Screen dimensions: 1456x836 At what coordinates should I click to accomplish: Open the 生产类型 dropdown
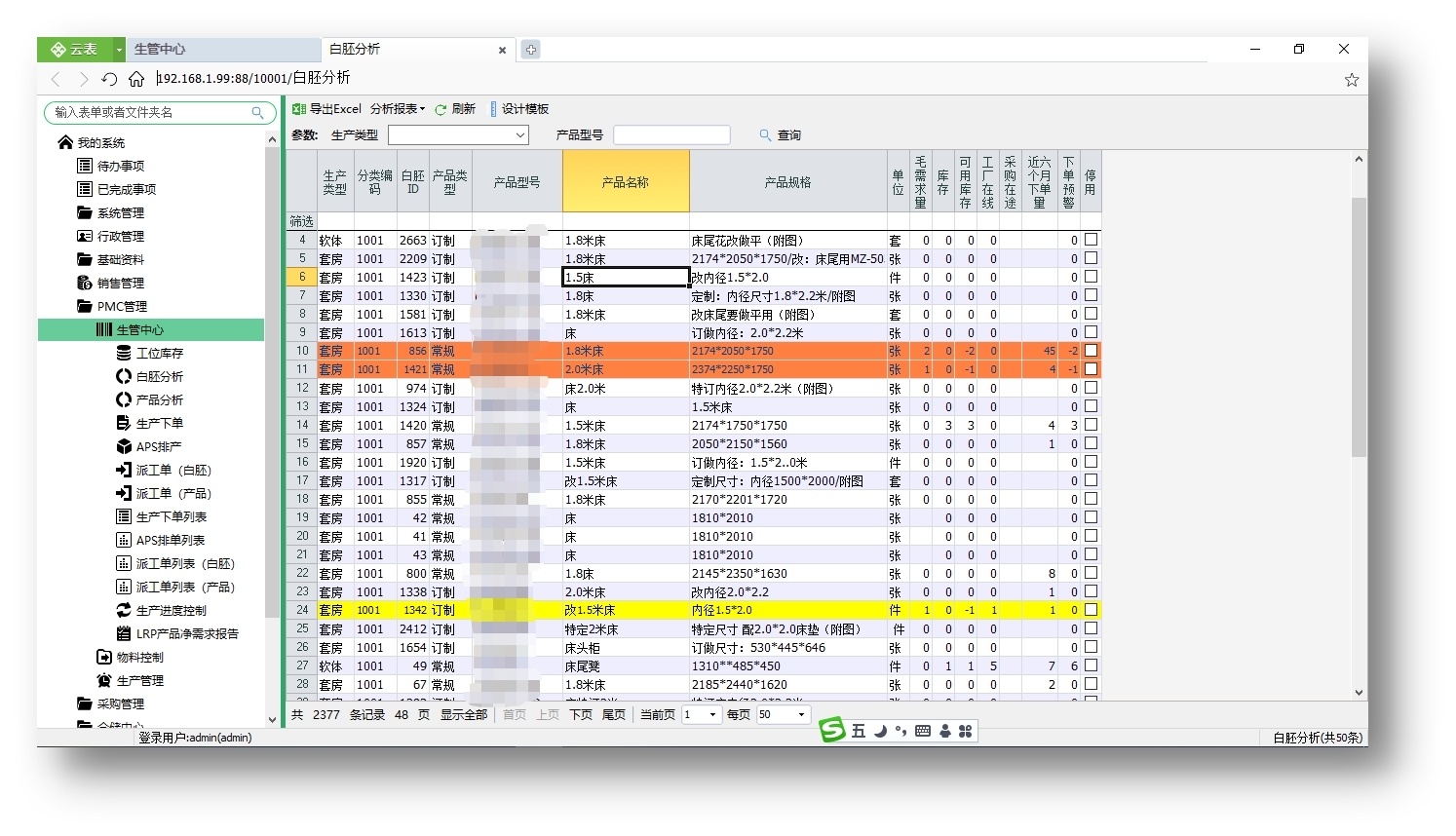click(x=458, y=135)
